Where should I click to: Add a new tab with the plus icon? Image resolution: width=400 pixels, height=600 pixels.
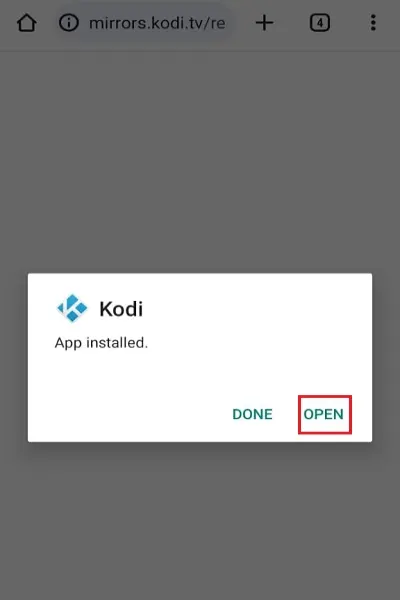(x=264, y=23)
